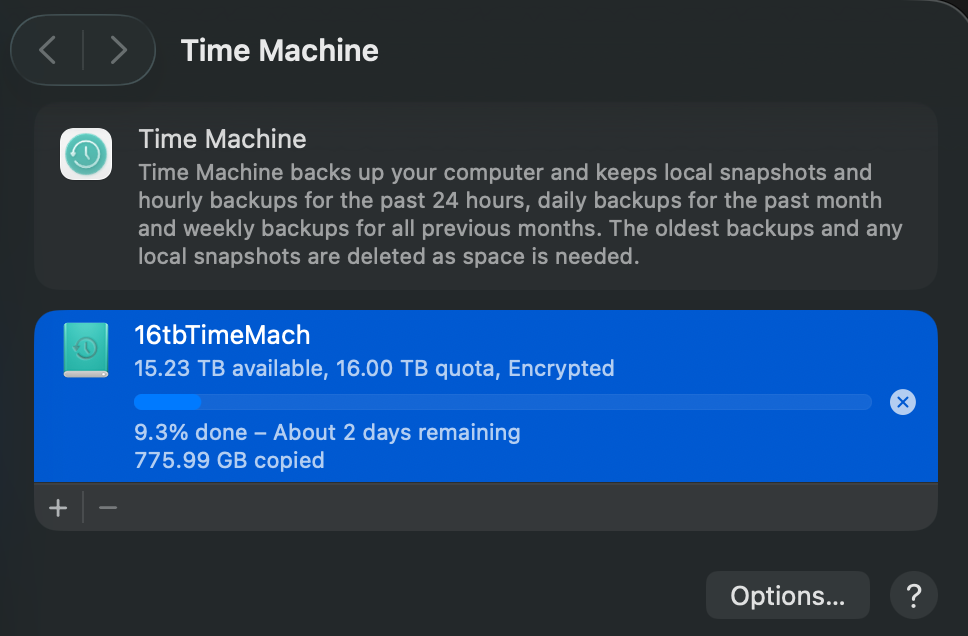Go back with the left chevron

[x=47, y=50]
